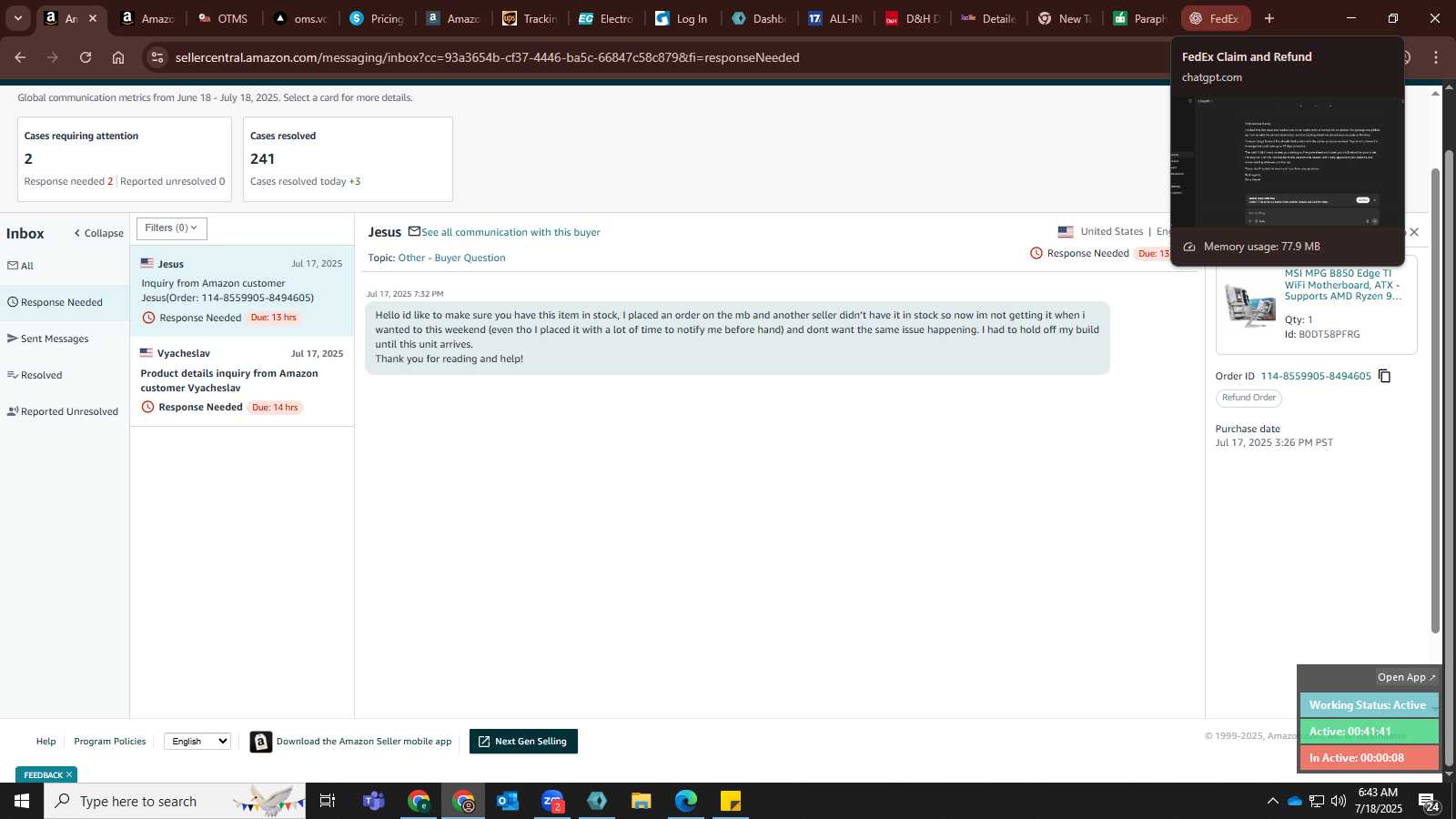Open OneDrive cloud icon in tray
Screen dimensions: 1456x819
(1294, 801)
